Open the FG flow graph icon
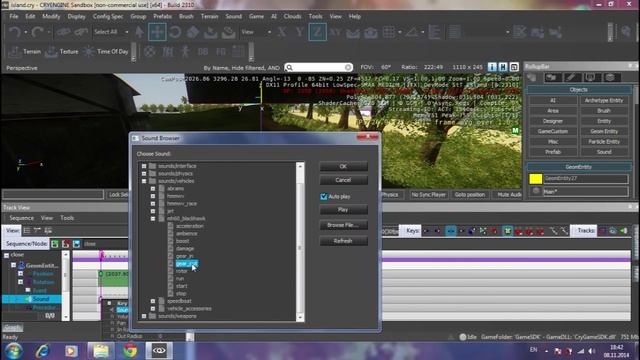 tap(221, 51)
